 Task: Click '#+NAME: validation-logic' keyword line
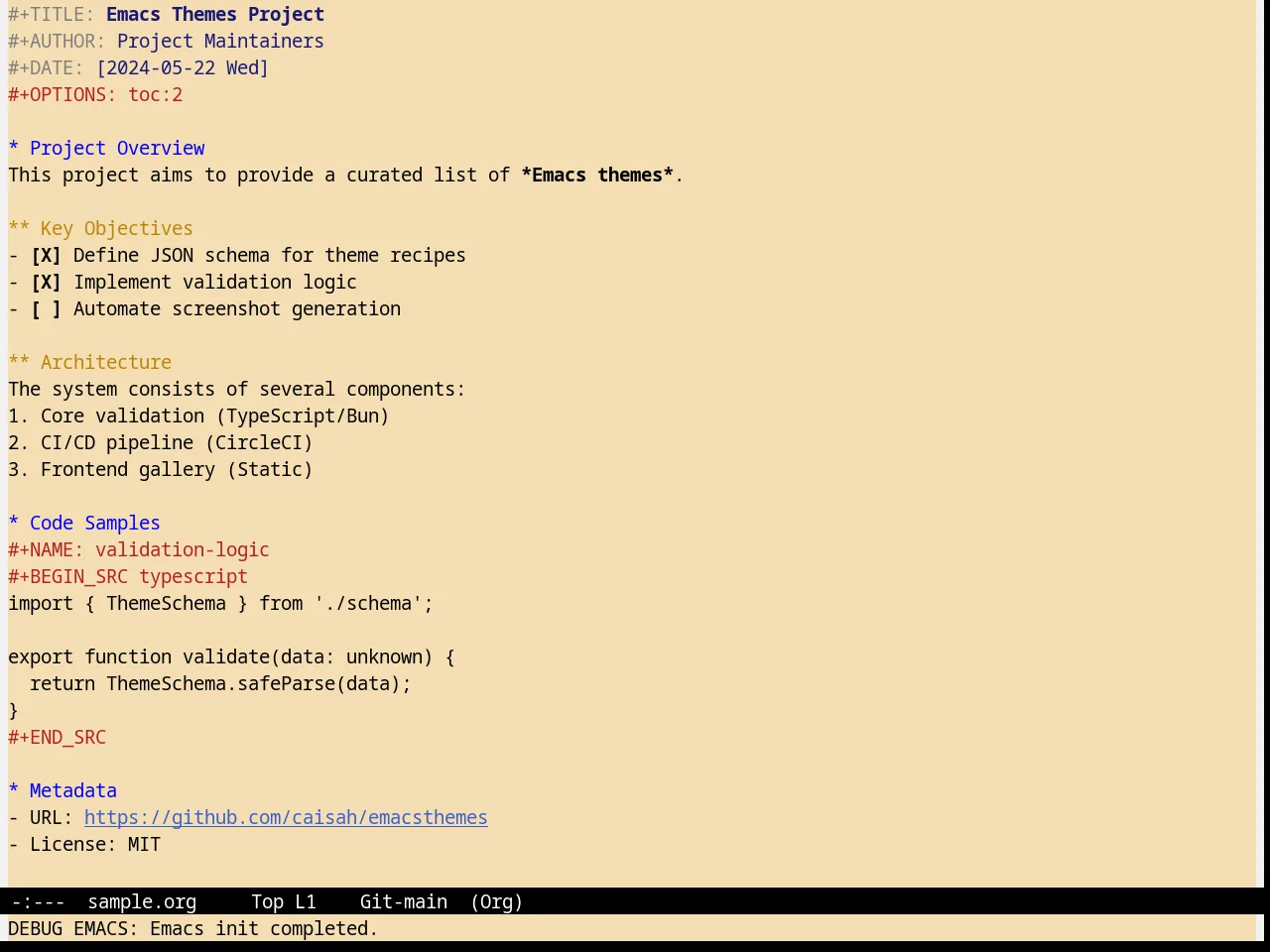coord(139,550)
